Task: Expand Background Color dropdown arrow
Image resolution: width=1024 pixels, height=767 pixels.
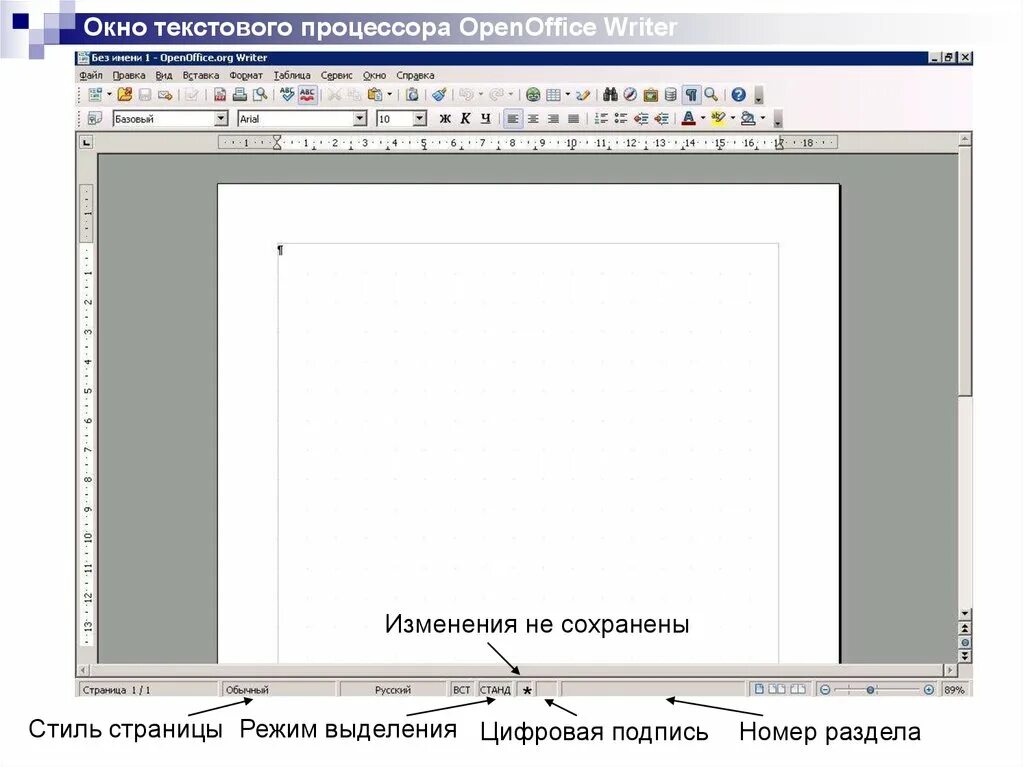Action: coord(763,118)
